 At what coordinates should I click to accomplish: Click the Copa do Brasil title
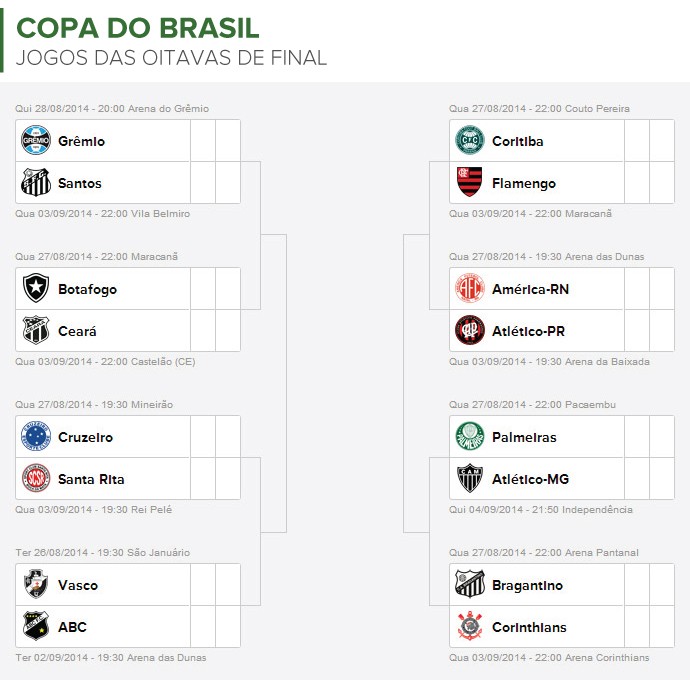(138, 28)
